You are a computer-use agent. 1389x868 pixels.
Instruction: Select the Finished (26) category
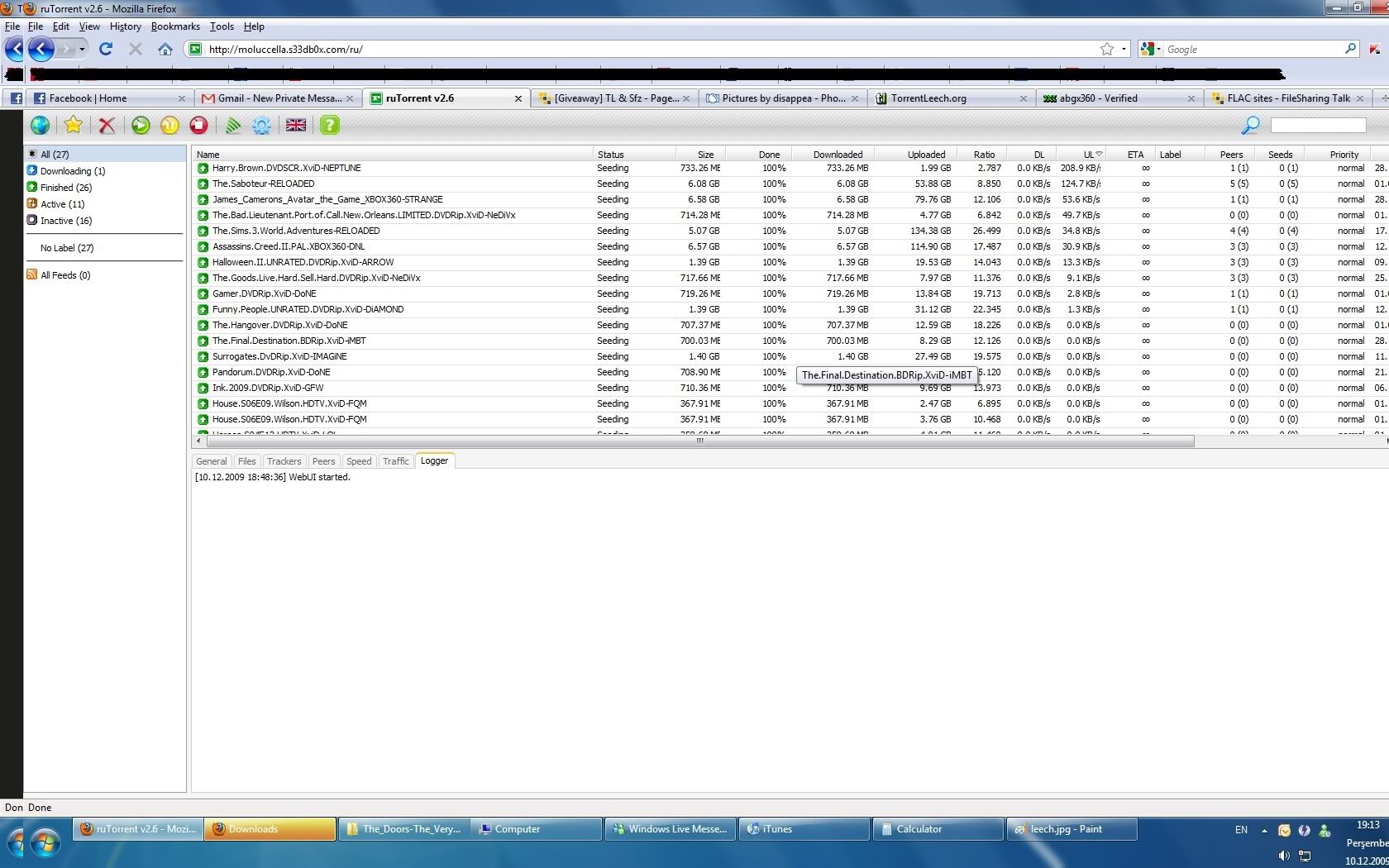(x=65, y=188)
